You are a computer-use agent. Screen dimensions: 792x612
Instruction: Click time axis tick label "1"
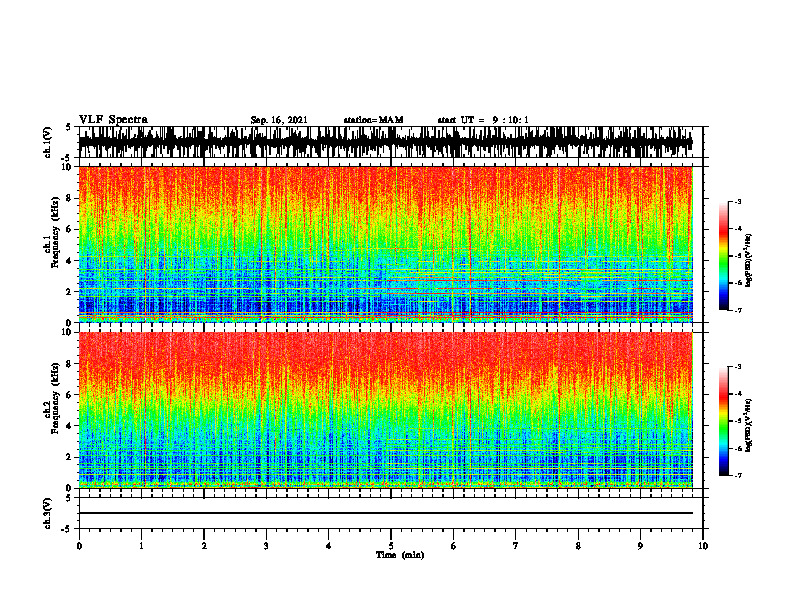pyautogui.click(x=141, y=546)
